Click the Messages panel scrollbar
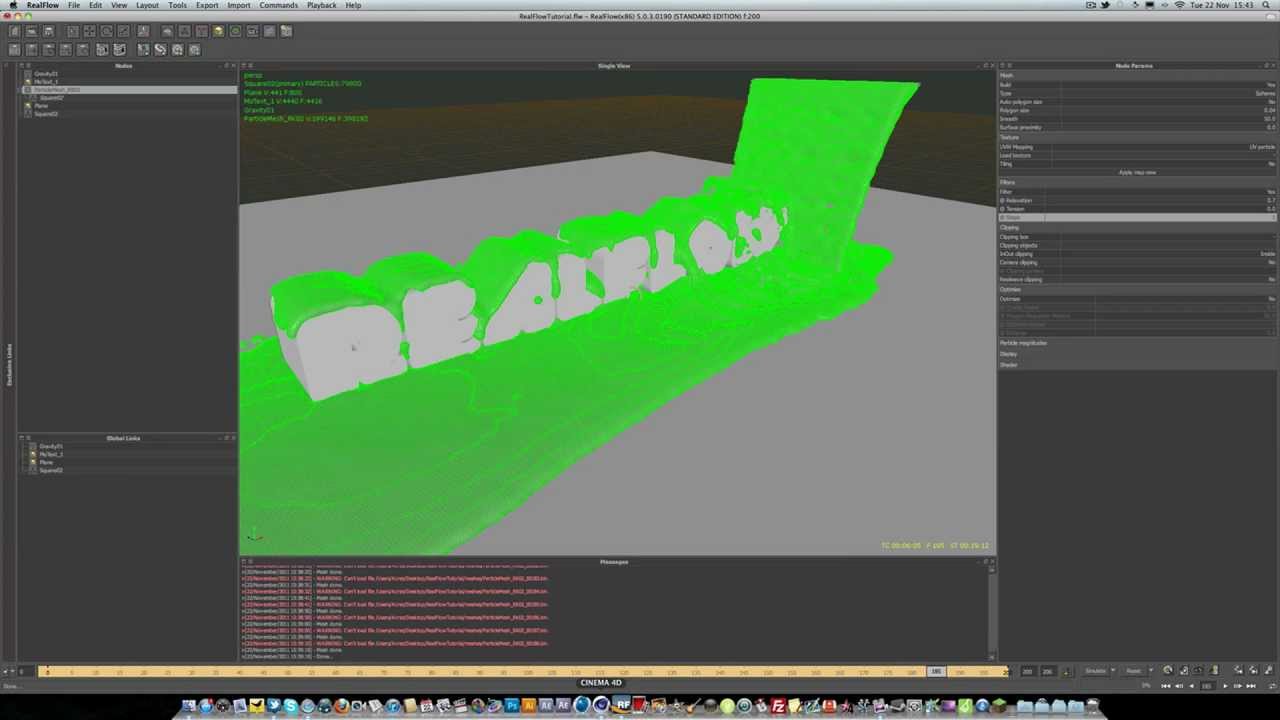1280x720 pixels. pyautogui.click(x=991, y=612)
